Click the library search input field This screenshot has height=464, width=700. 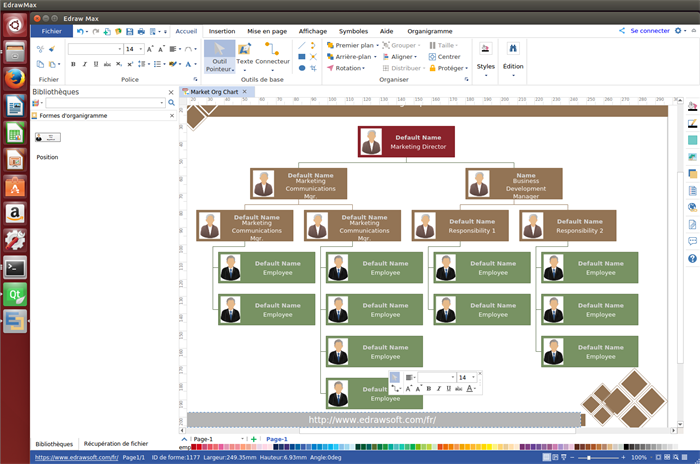(x=105, y=103)
